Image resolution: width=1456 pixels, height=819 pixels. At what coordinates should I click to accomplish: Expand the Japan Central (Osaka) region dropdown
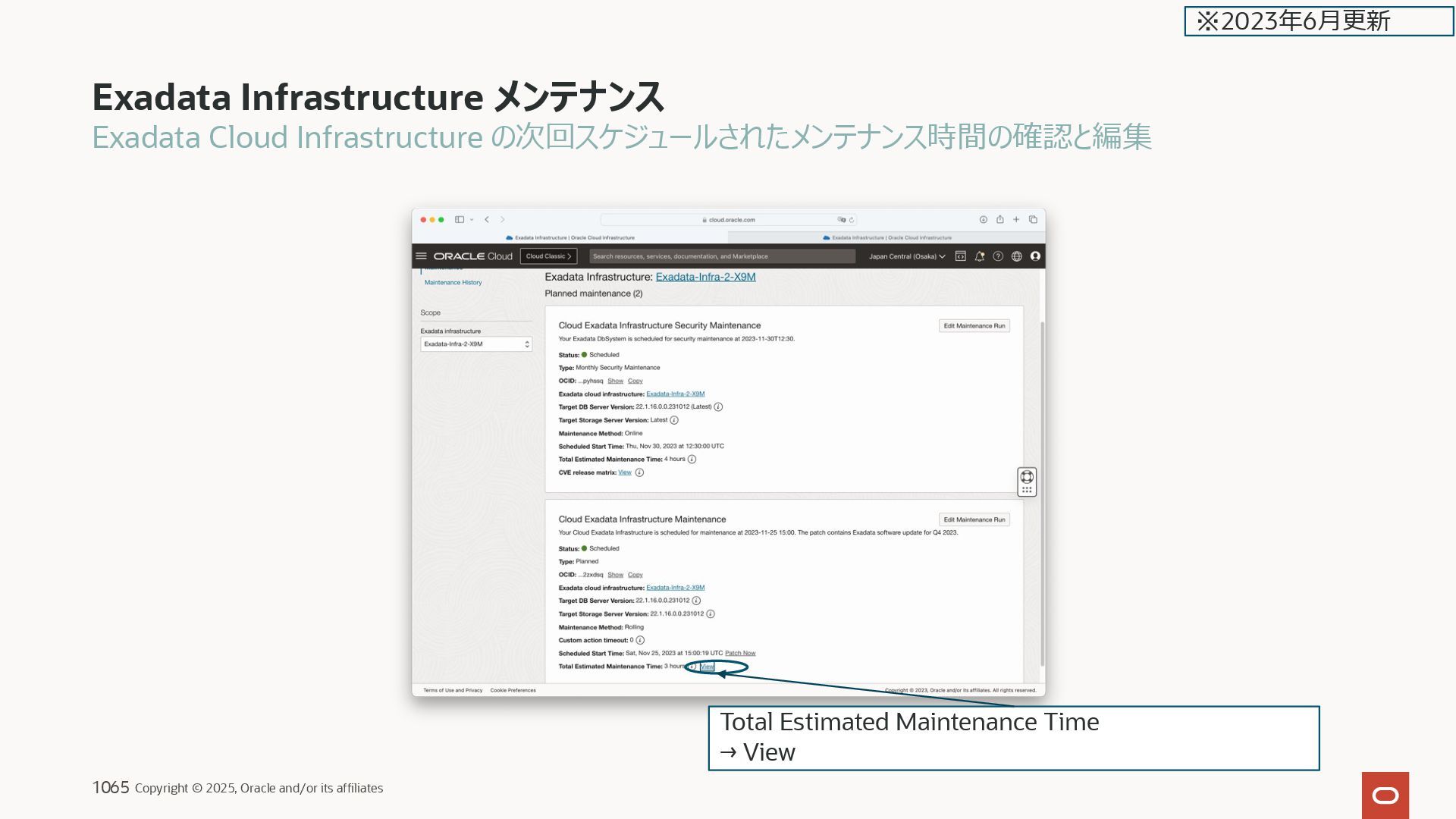(x=907, y=256)
